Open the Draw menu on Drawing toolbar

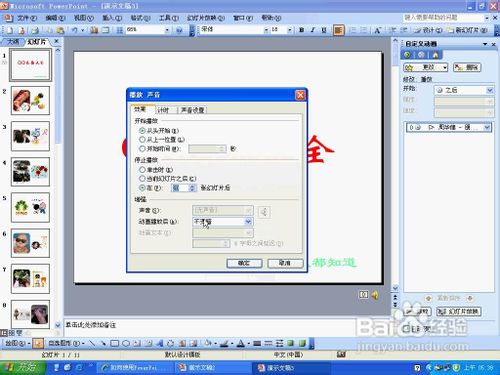(x=17, y=343)
